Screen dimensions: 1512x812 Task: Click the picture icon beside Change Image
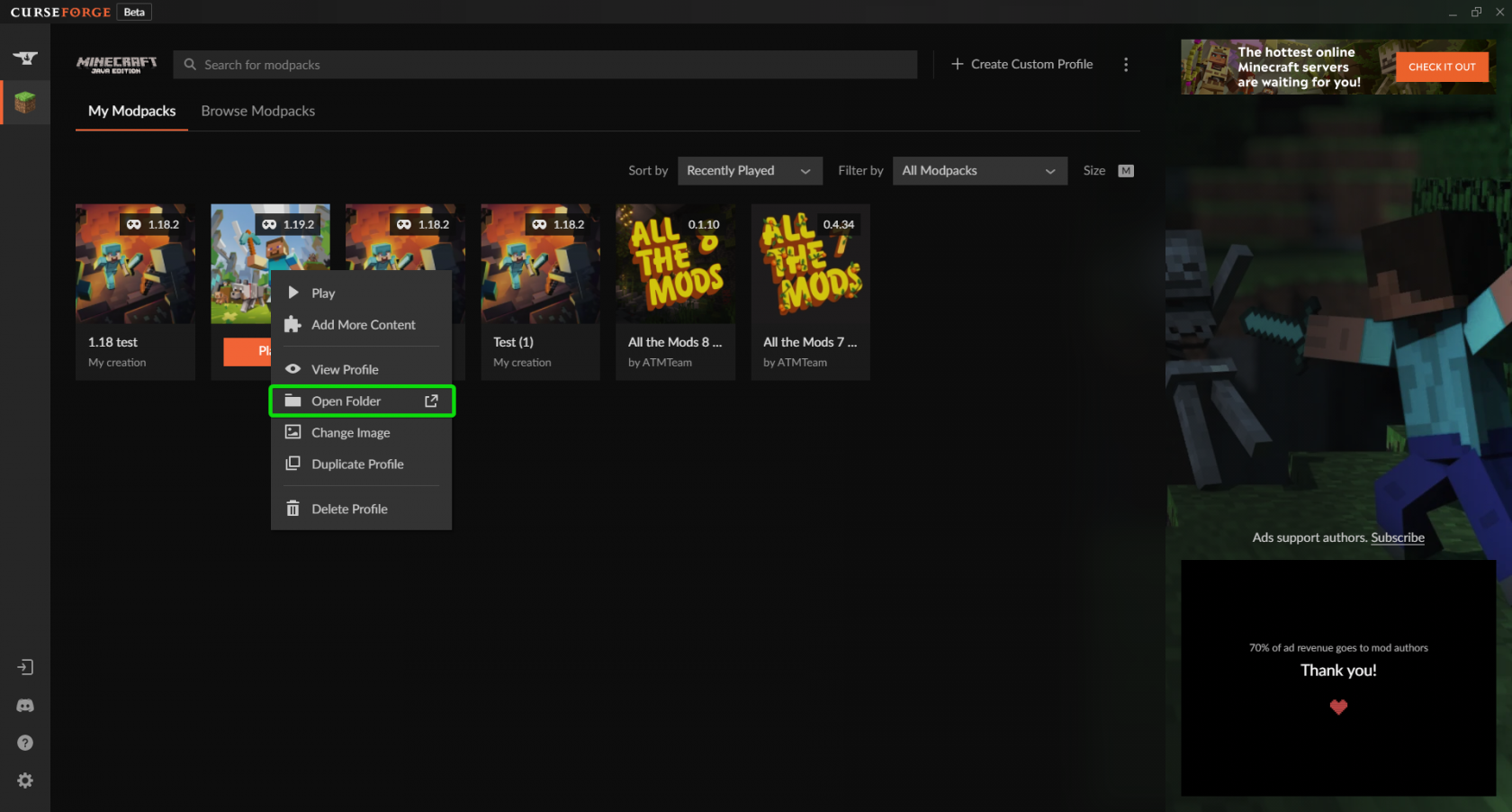(x=292, y=432)
